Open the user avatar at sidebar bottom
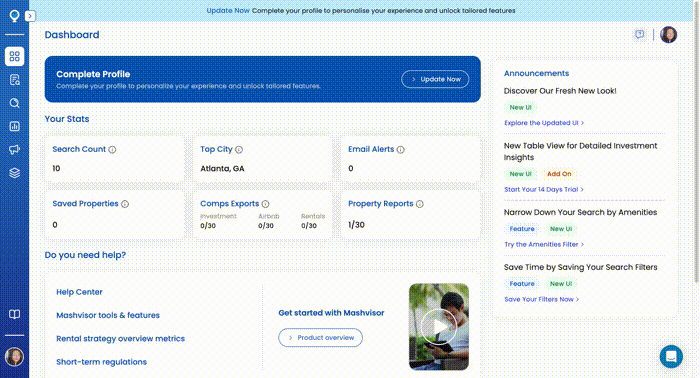Viewport: 700px width, 378px height. coord(14,357)
